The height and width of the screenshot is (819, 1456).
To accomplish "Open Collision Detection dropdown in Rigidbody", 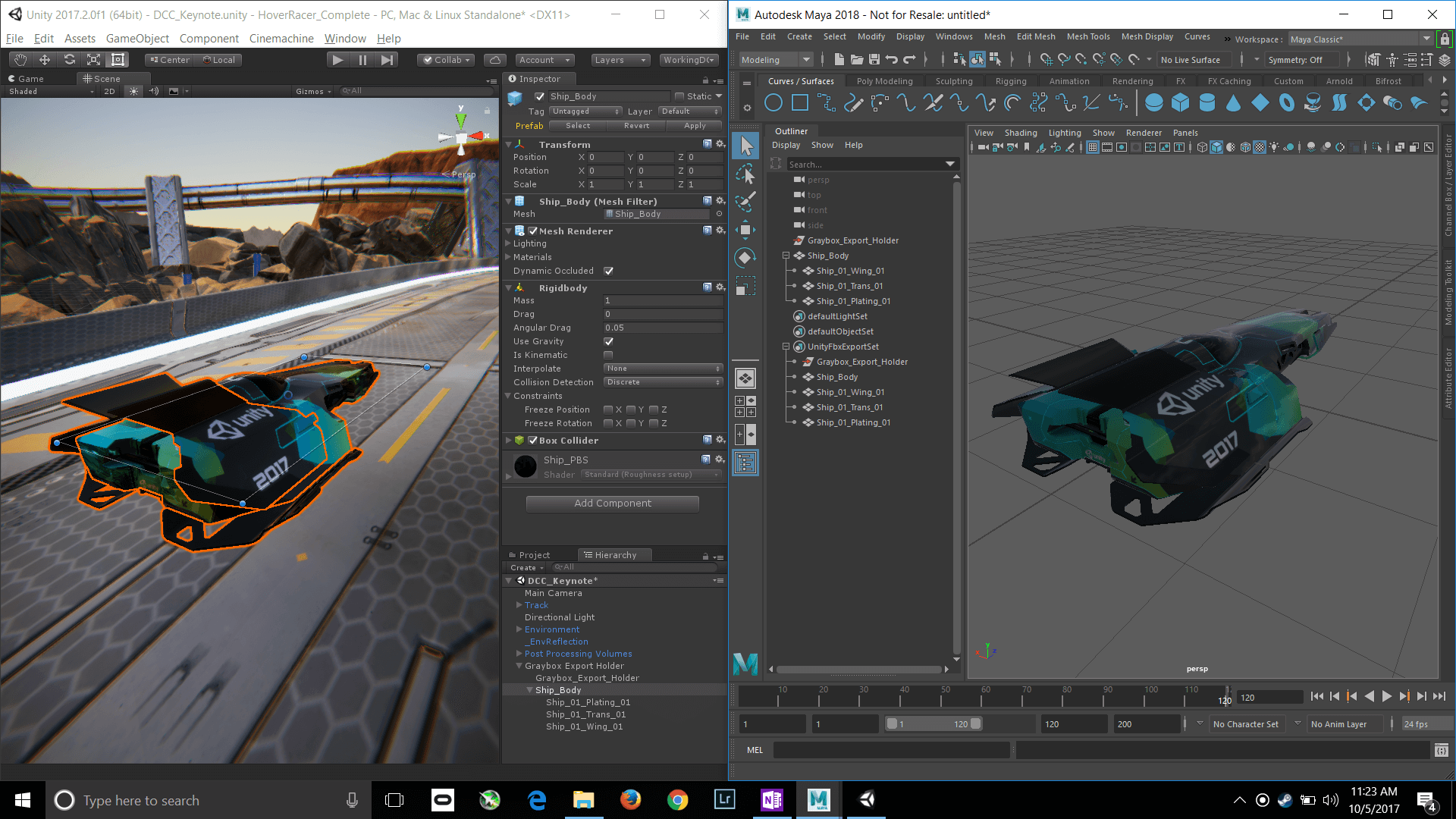I will pyautogui.click(x=662, y=381).
